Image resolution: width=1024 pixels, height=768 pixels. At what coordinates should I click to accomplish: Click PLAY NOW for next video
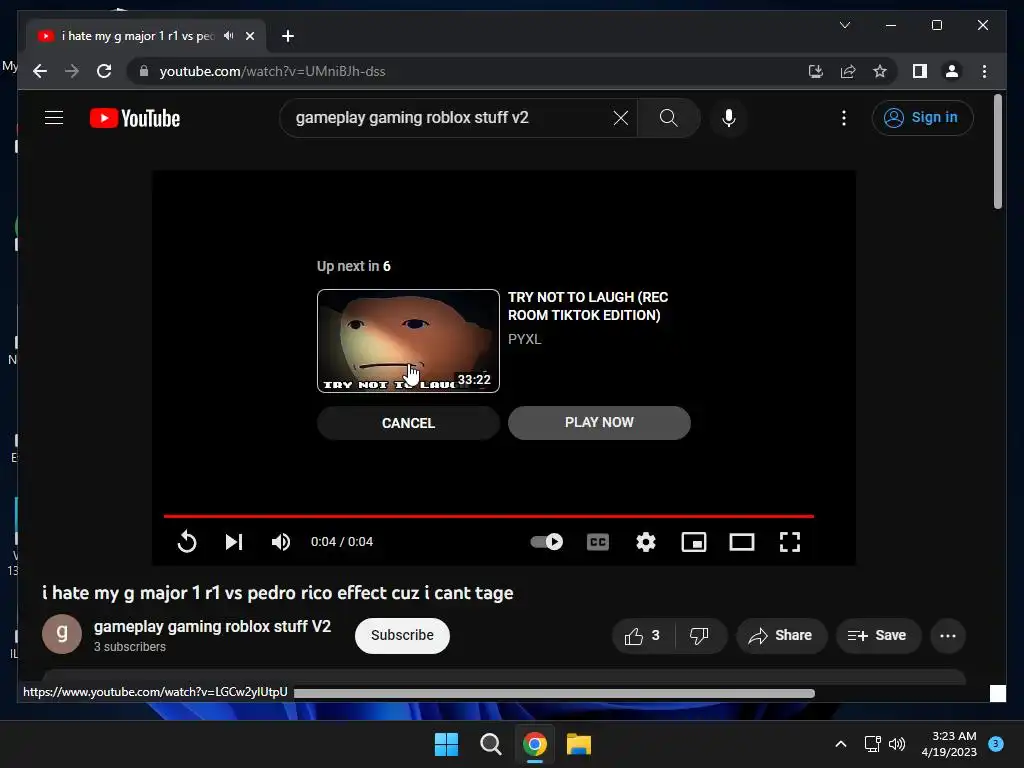click(x=599, y=423)
